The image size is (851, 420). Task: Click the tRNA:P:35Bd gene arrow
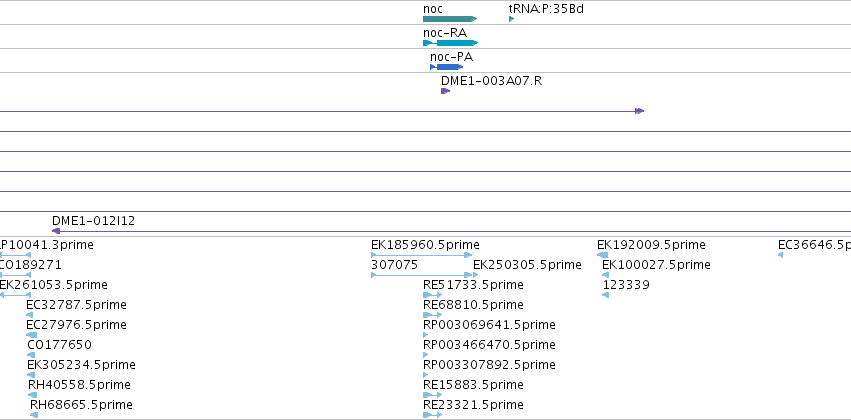tap(511, 19)
